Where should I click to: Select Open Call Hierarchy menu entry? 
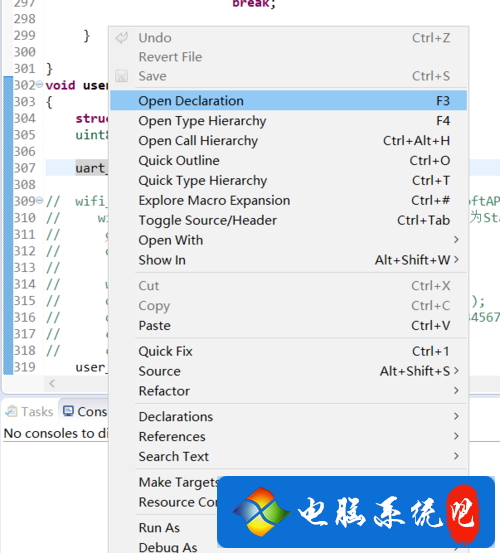(x=288, y=141)
